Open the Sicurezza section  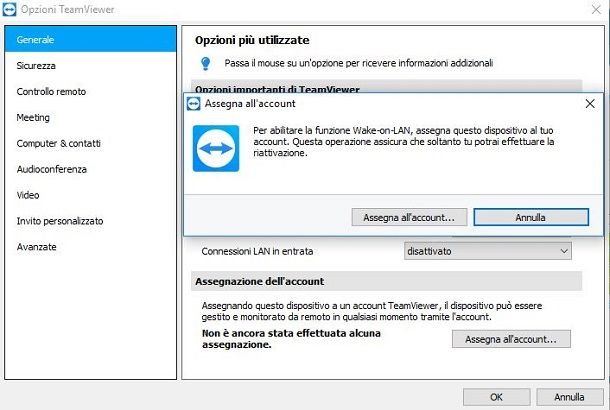tap(90, 65)
